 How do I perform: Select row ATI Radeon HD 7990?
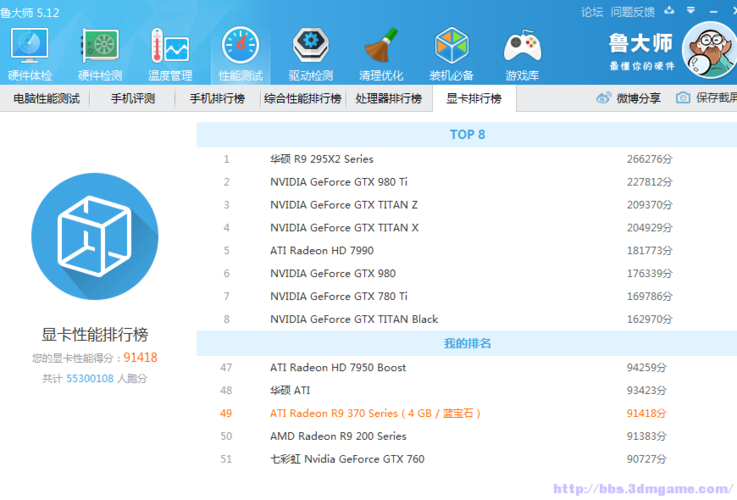click(x=467, y=250)
